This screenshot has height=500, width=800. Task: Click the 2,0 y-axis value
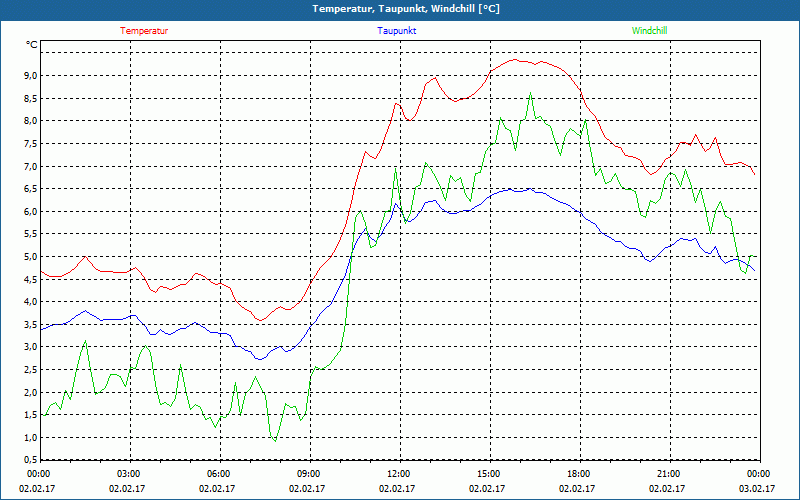31,392
